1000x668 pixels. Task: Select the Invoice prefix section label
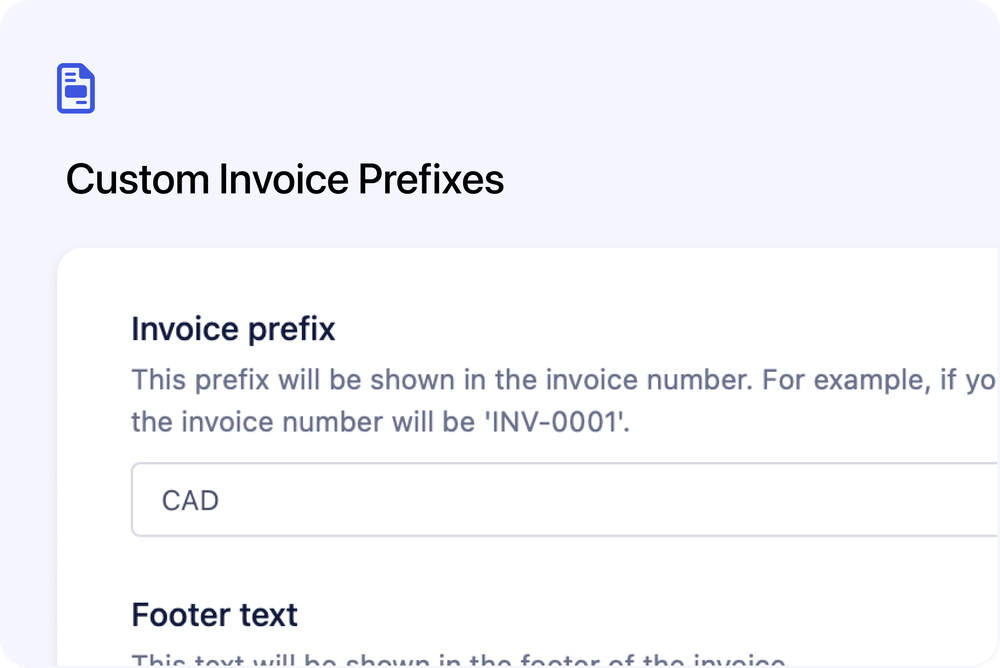coord(232,328)
